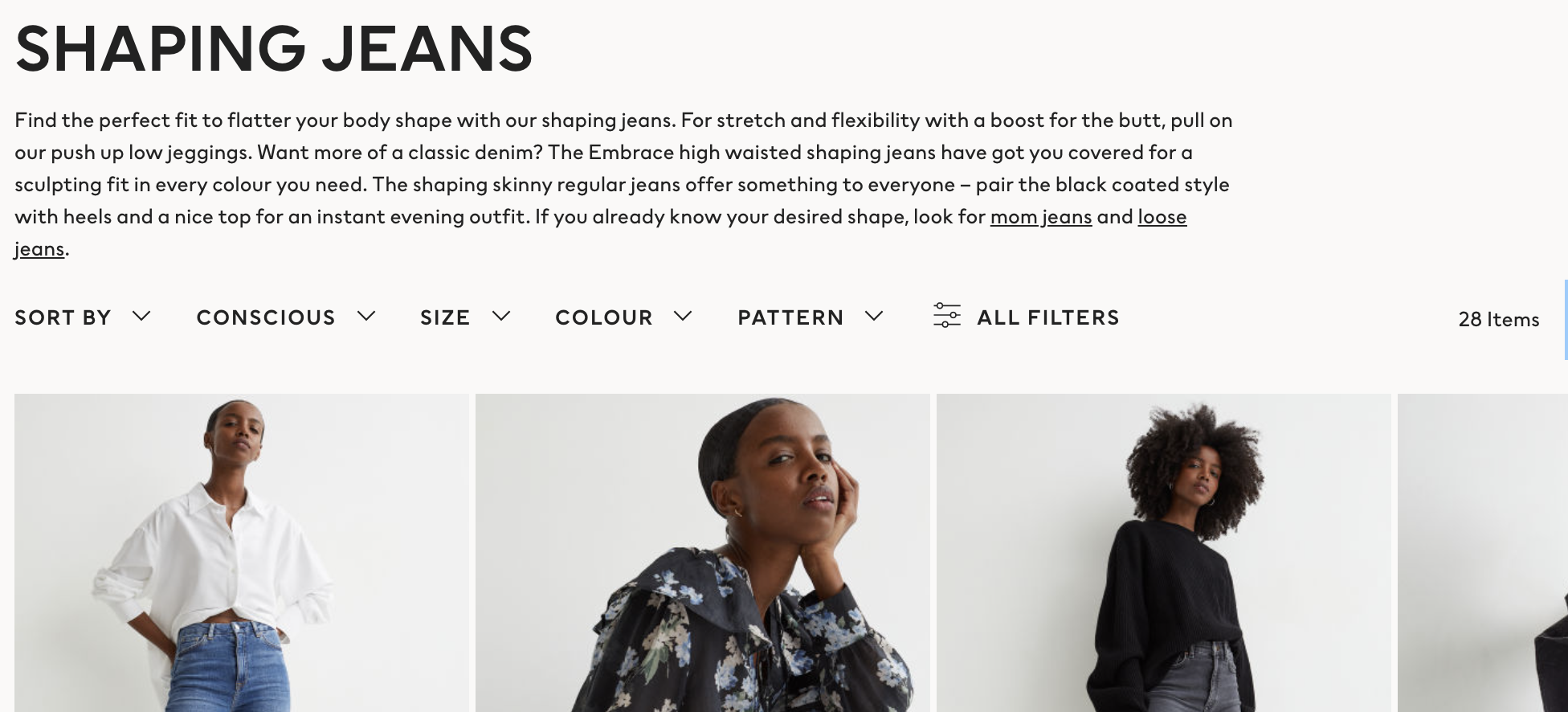The height and width of the screenshot is (712, 1568).
Task: Follow the word 'loose' link
Action: coord(1162,217)
